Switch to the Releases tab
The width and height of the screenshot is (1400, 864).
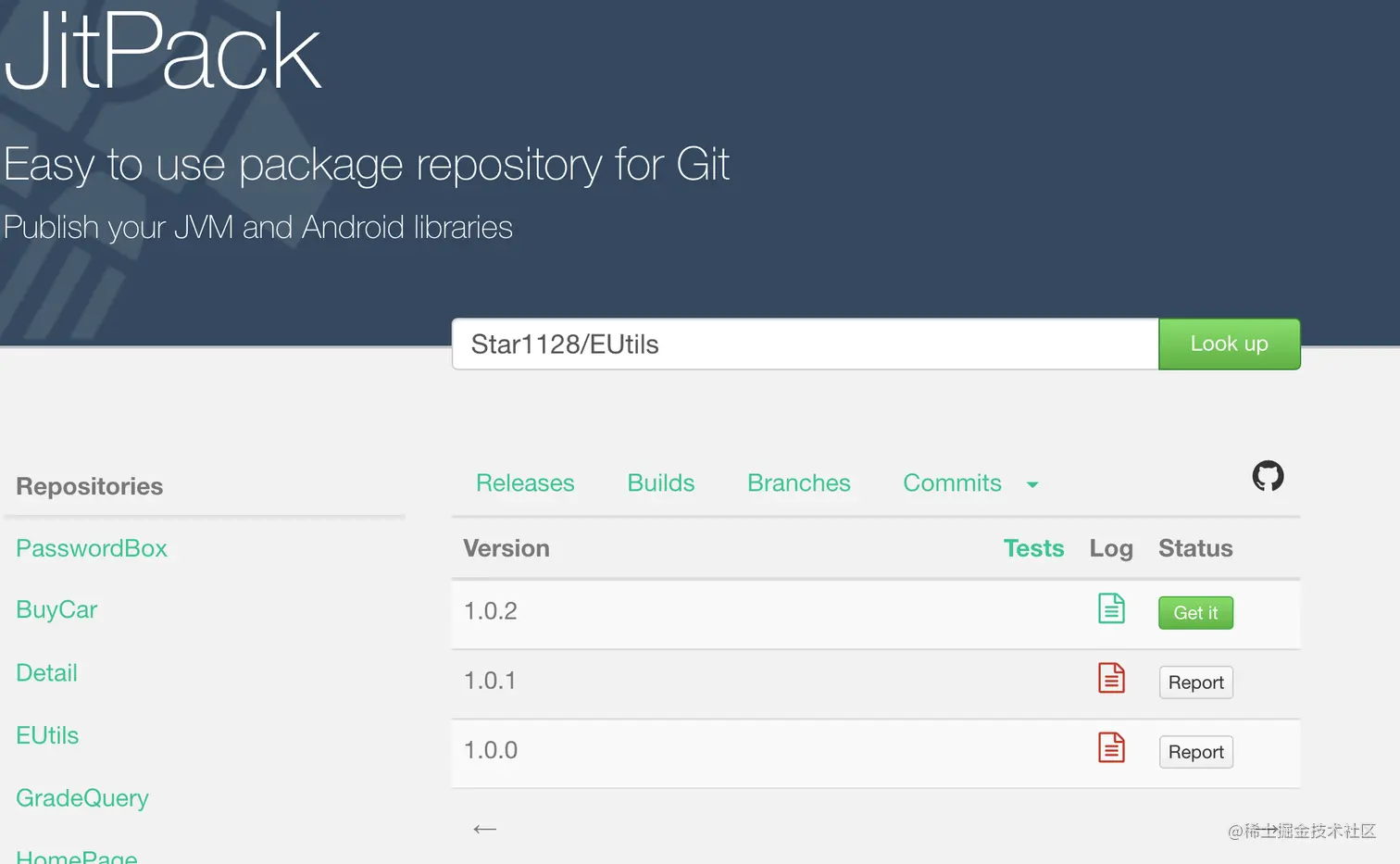coord(525,482)
